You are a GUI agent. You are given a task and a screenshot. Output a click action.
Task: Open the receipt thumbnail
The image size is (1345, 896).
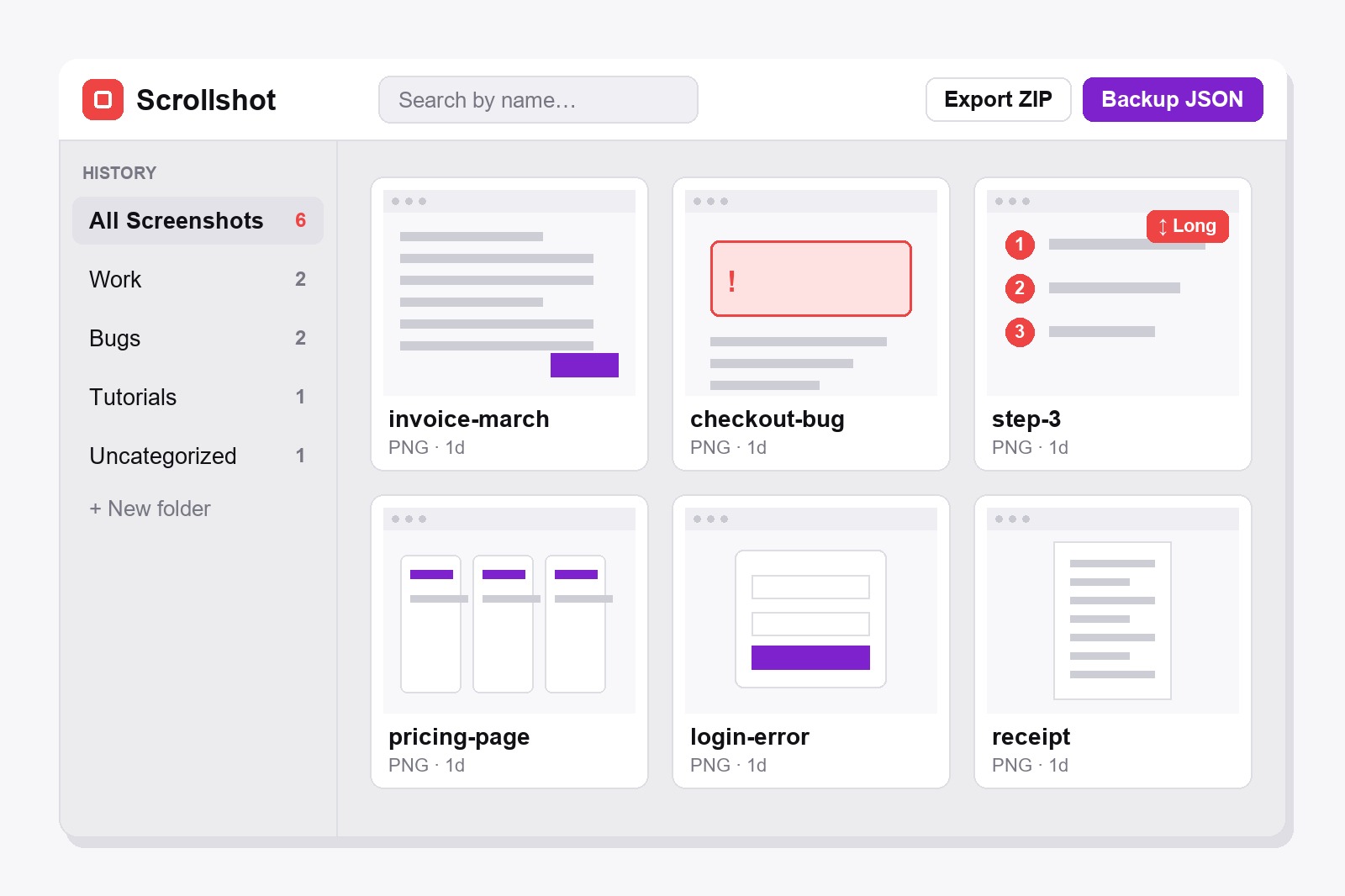(x=1113, y=610)
